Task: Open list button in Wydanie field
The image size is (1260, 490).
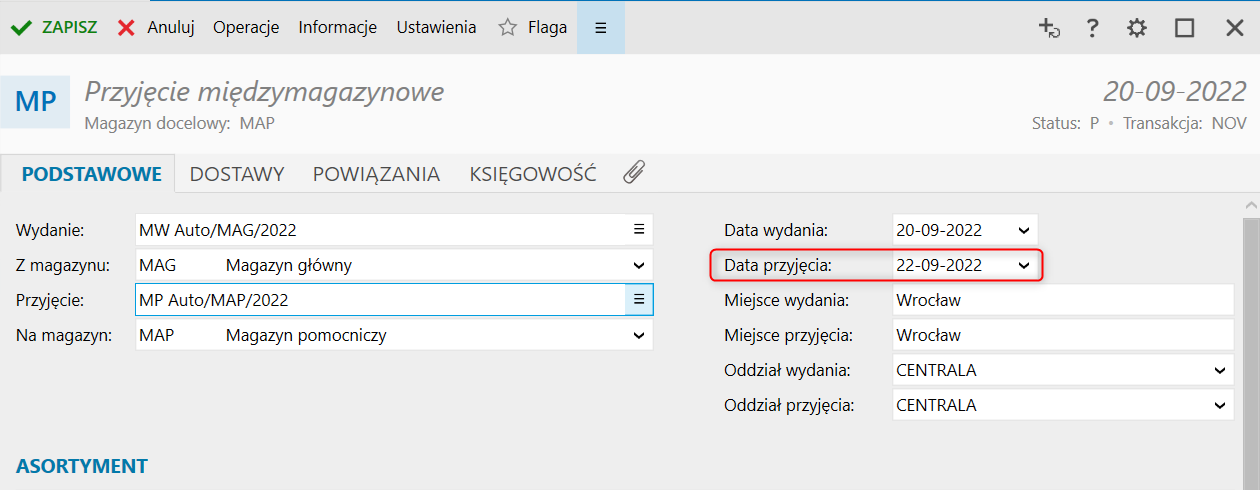Action: point(639,230)
